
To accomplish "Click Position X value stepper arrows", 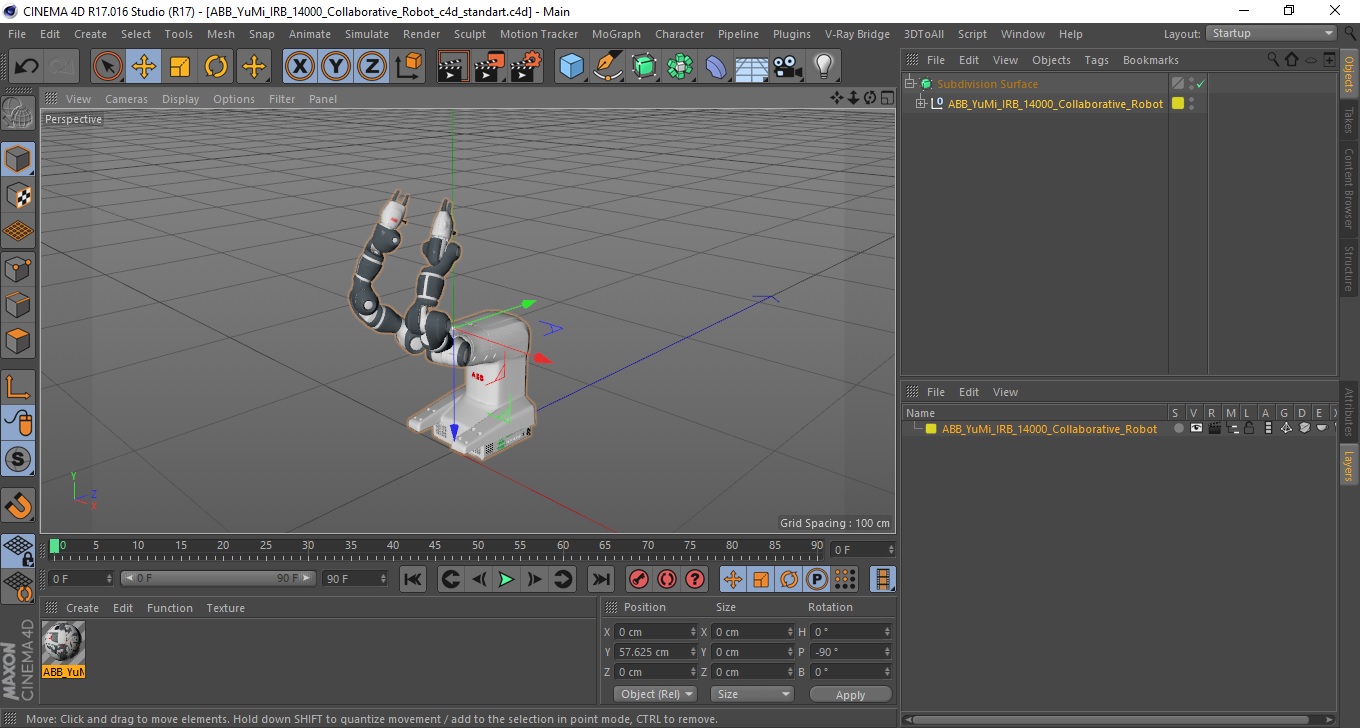I will (x=693, y=632).
